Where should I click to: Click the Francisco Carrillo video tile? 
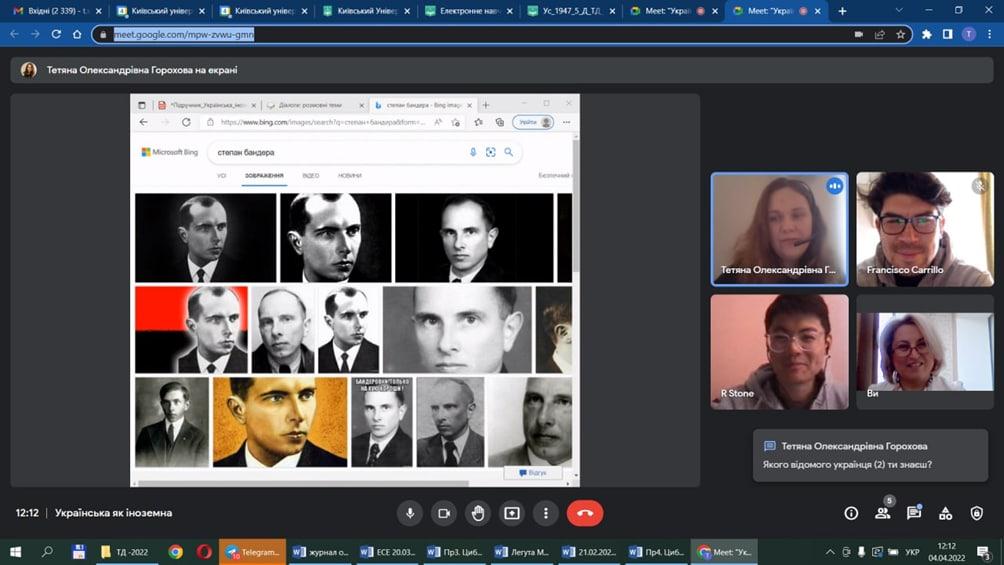[x=924, y=229]
